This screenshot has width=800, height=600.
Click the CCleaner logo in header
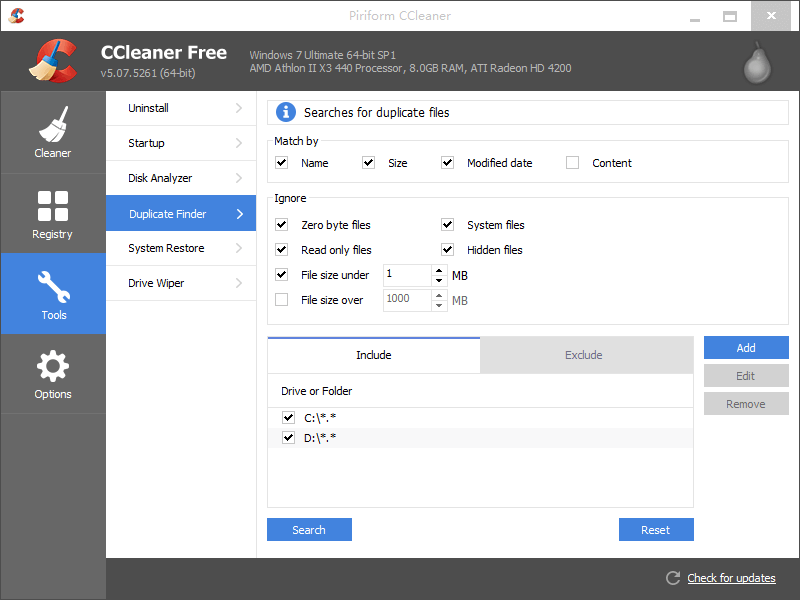point(53,61)
